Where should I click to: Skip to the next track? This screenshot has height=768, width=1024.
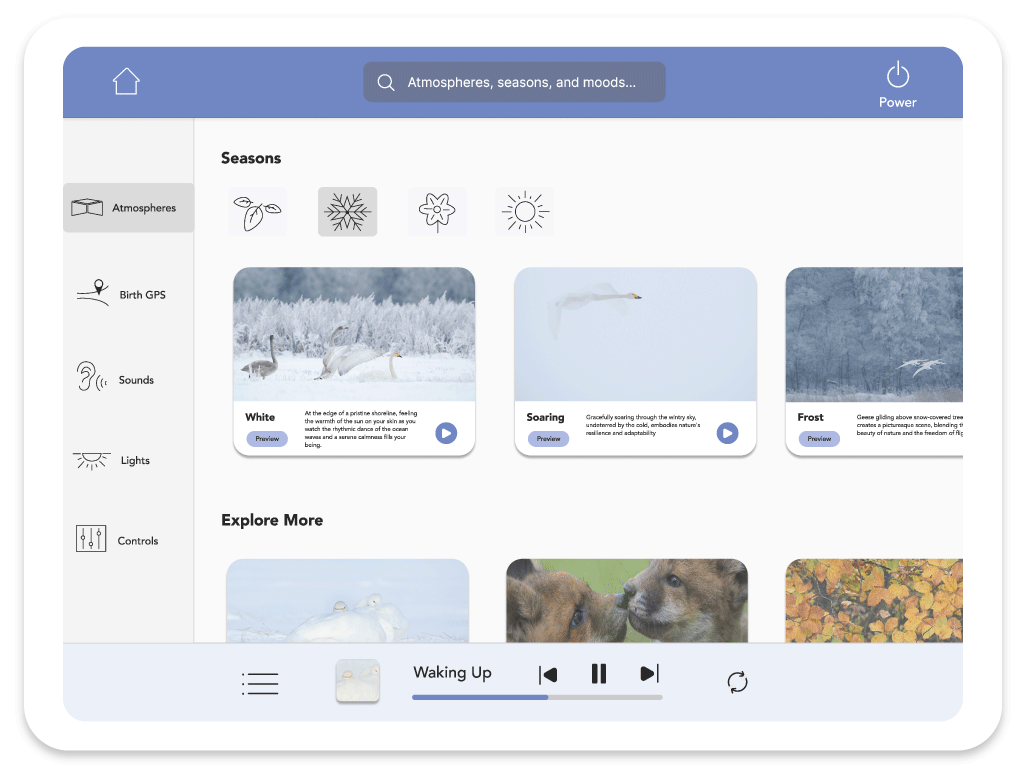tap(649, 674)
